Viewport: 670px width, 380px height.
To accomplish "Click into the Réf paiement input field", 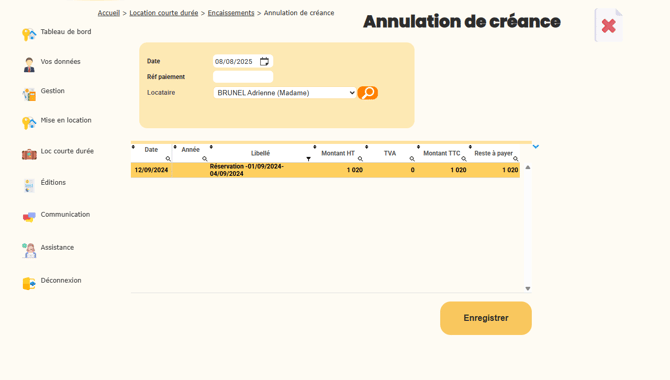I will click(x=243, y=77).
